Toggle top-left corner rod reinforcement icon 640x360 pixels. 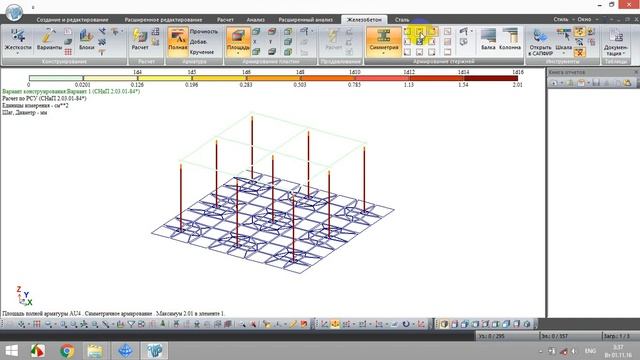pyautogui.click(x=407, y=31)
